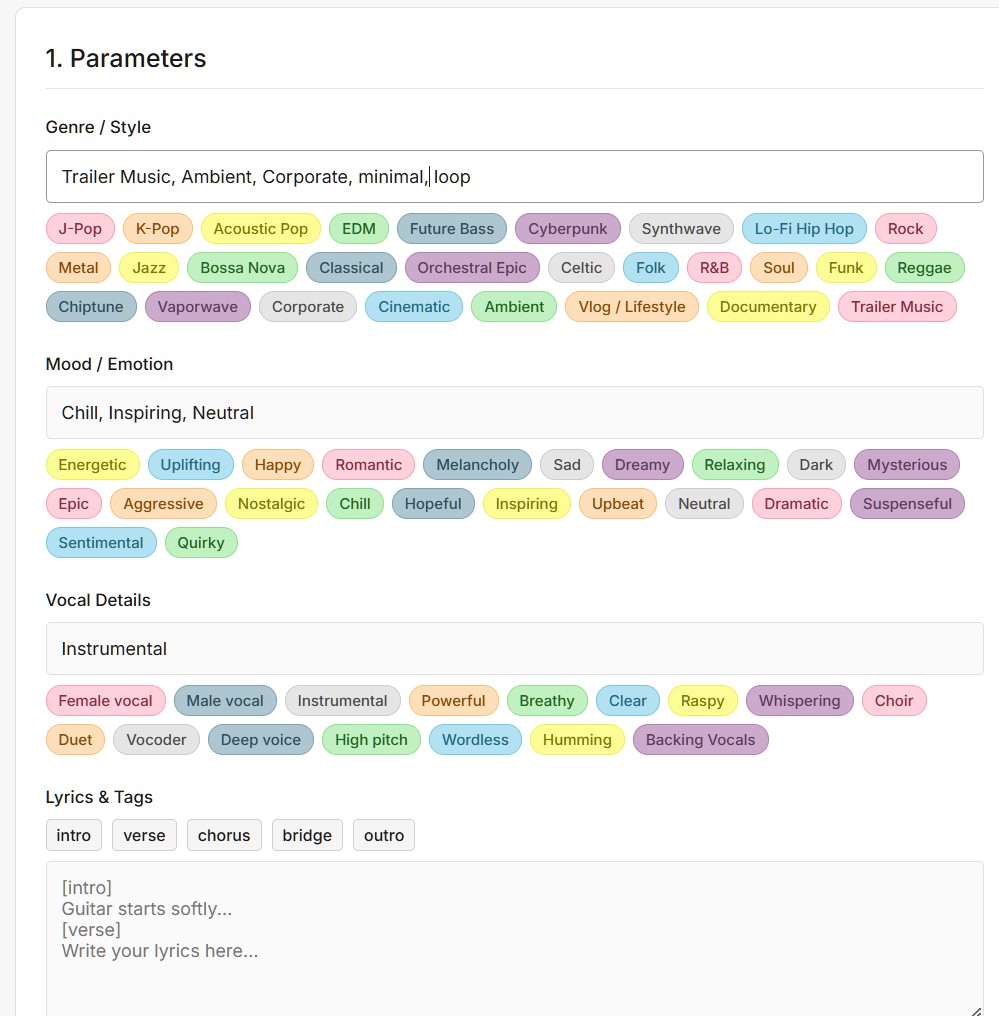Focus the Genre / Style text field
The height and width of the screenshot is (1016, 999).
coord(514,176)
